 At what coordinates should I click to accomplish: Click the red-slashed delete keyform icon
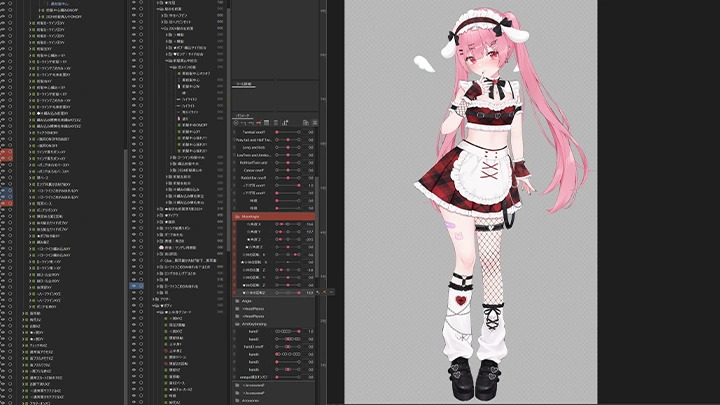point(259,123)
